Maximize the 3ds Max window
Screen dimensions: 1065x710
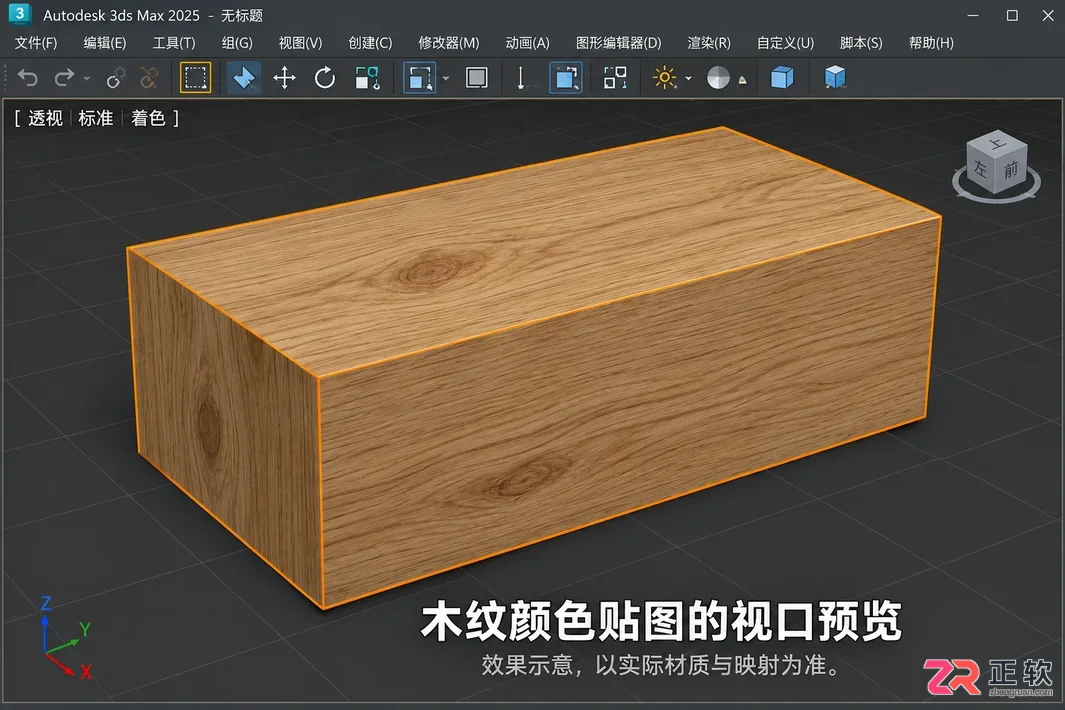coord(1012,15)
